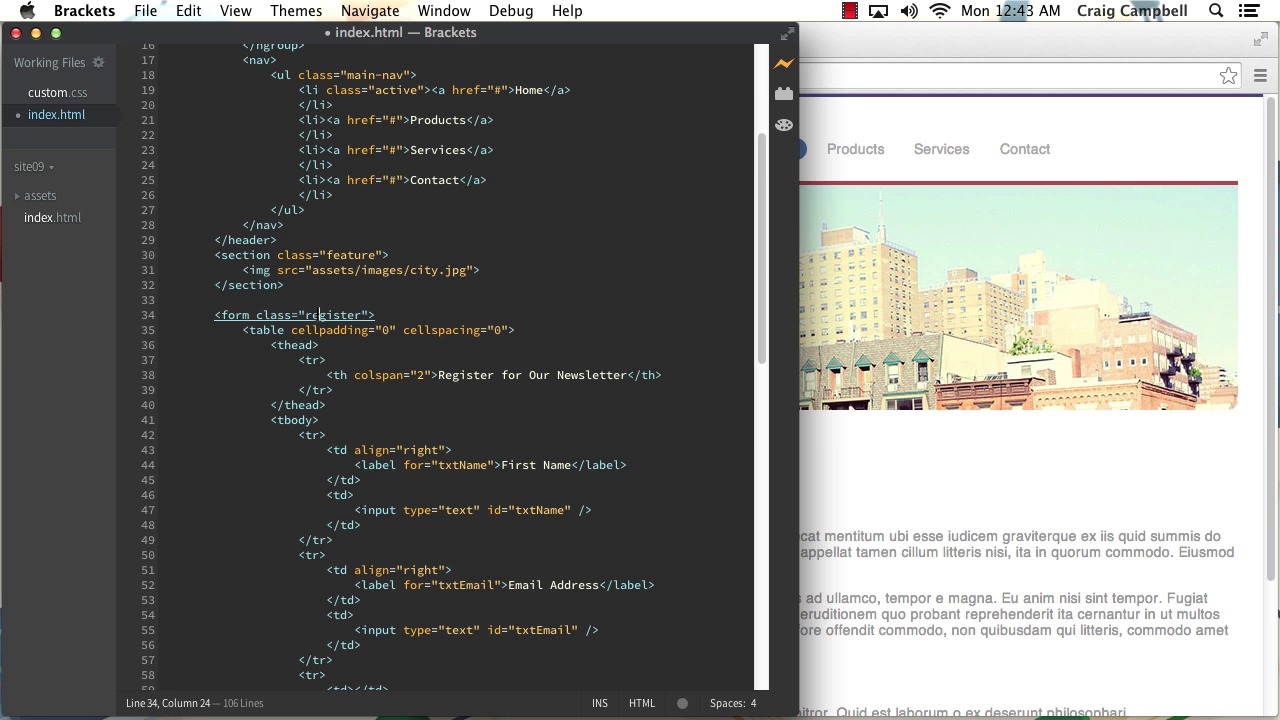1280x720 pixels.
Task: Open the Themes menu
Action: click(x=296, y=11)
